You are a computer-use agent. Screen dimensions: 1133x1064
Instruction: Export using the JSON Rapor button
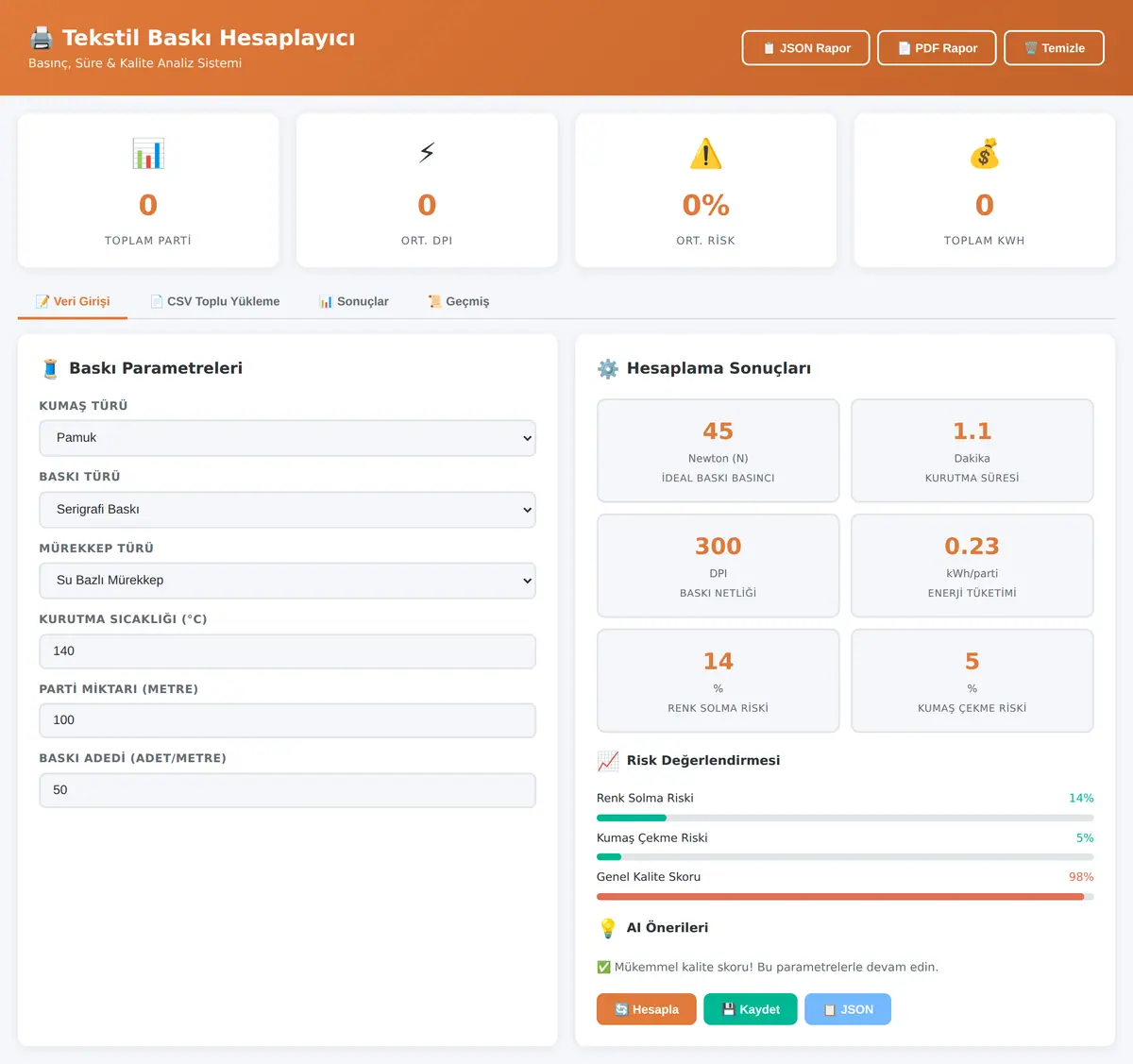[x=805, y=48]
